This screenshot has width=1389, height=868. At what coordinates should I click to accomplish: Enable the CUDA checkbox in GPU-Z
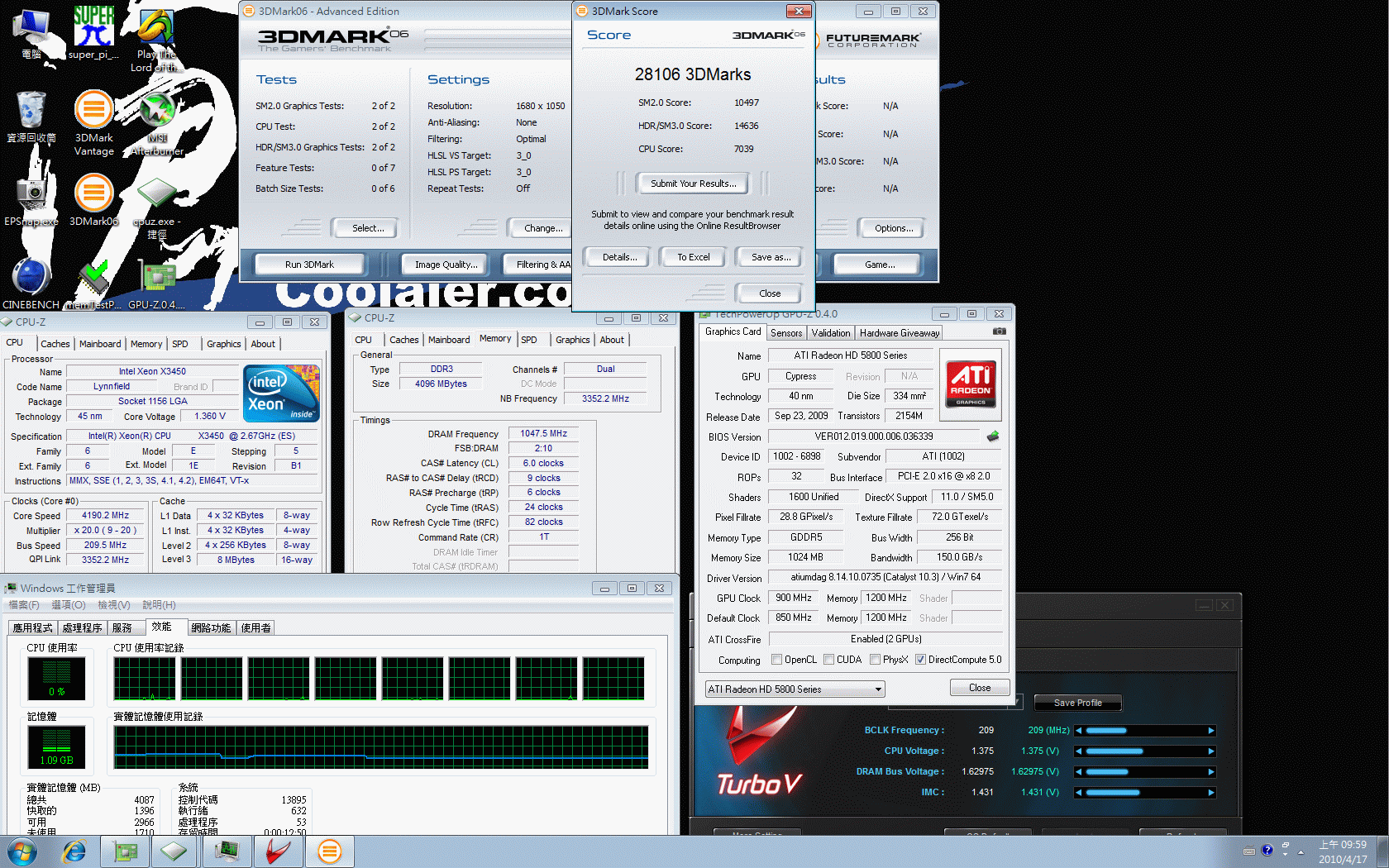coord(828,660)
